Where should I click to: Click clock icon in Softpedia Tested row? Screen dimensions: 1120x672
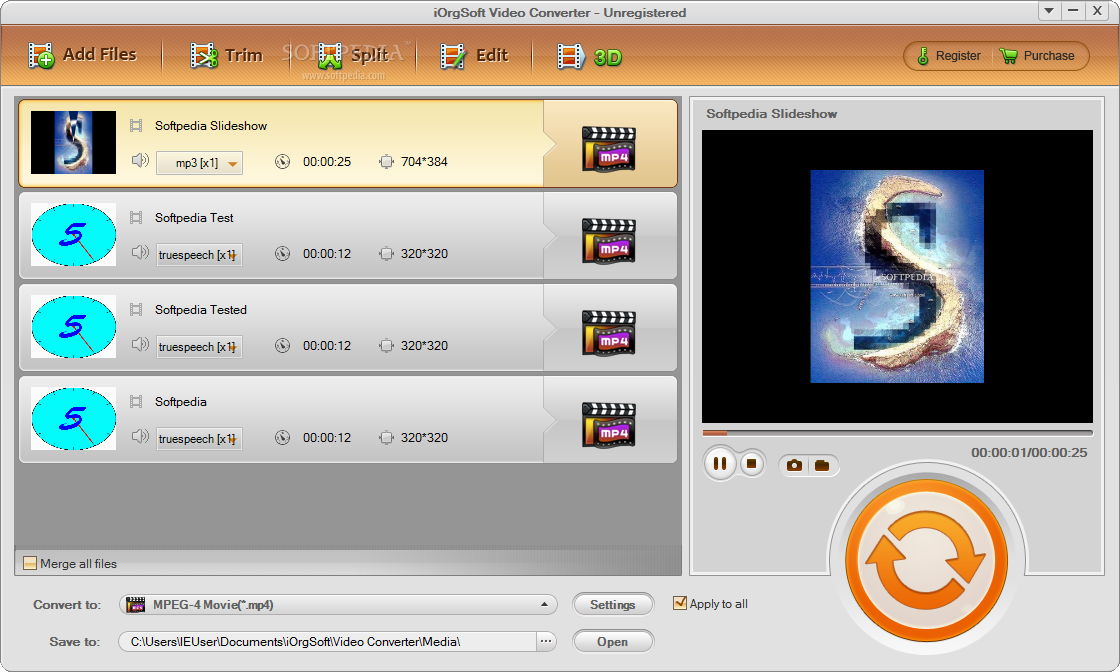pyautogui.click(x=283, y=346)
